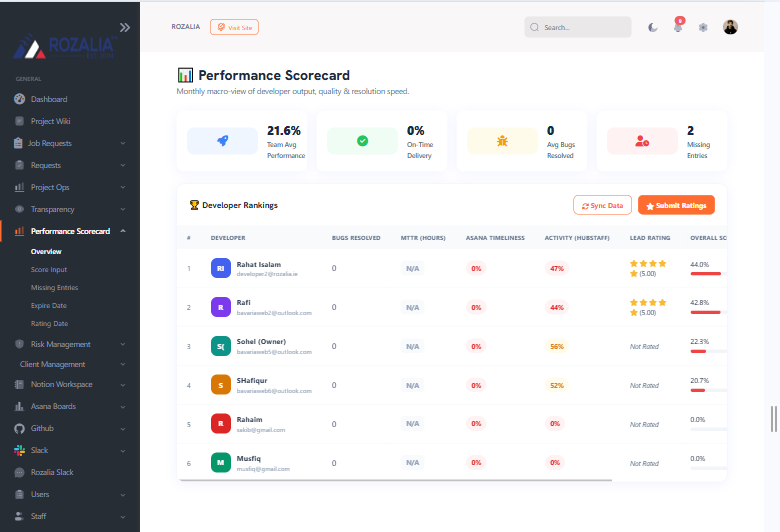Image resolution: width=780 pixels, height=532 pixels.
Task: Click the Slack logo icon
Action: [19, 450]
